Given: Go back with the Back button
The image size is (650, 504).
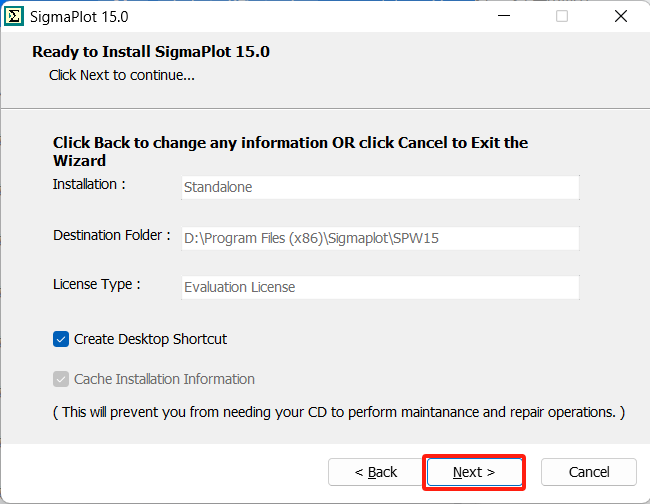Looking at the screenshot, I should [376, 472].
